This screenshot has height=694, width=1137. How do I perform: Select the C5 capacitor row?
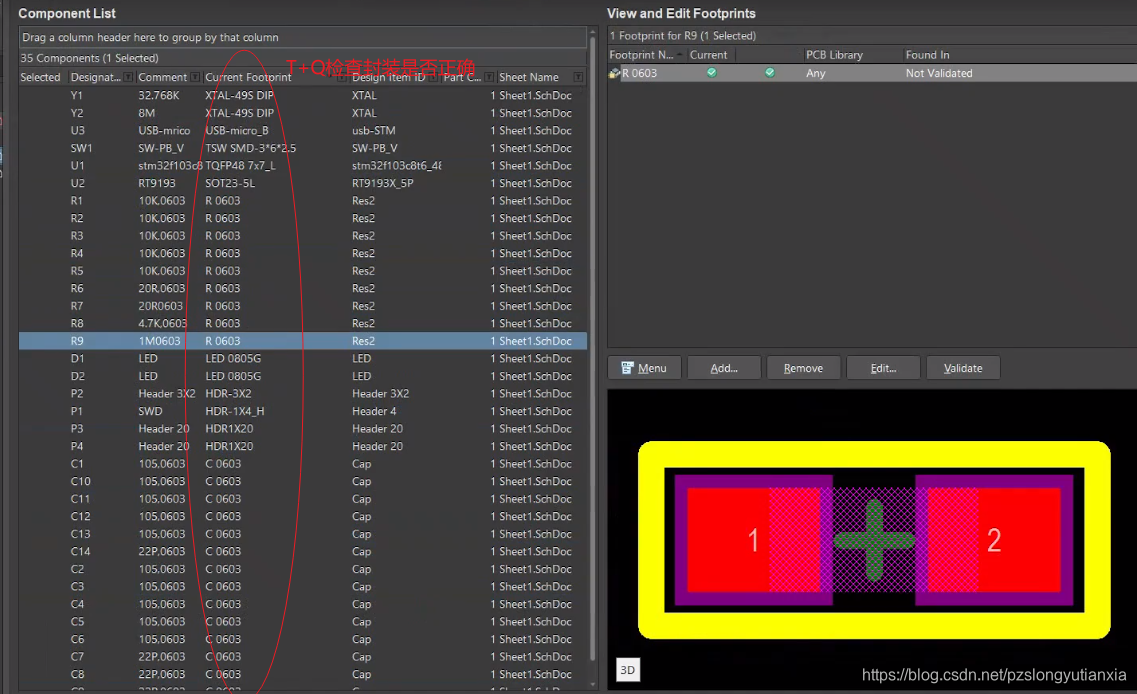302,621
